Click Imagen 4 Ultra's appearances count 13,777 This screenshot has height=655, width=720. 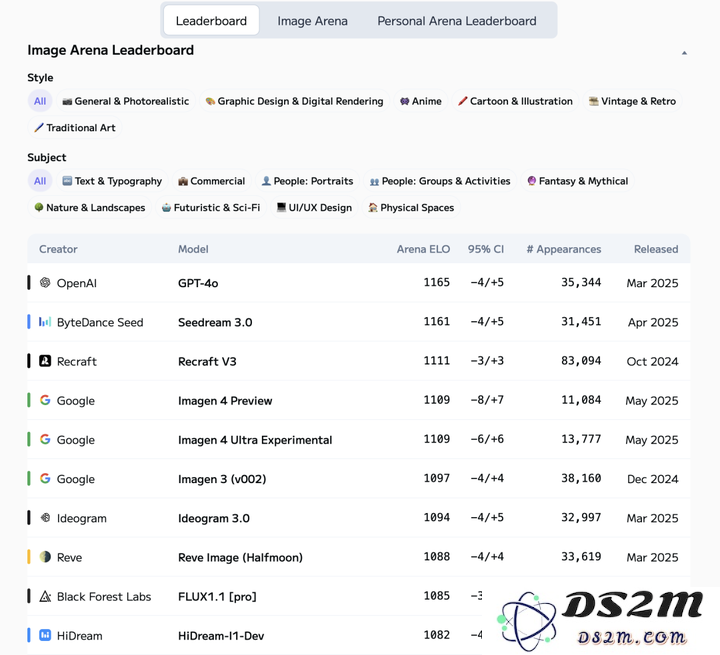coord(581,439)
